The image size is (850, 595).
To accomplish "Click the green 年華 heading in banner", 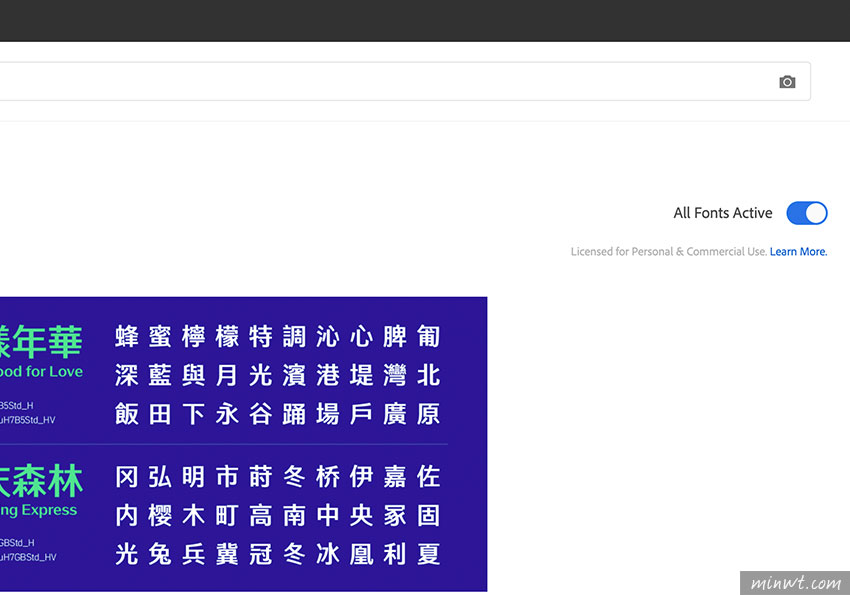I will point(40,340).
